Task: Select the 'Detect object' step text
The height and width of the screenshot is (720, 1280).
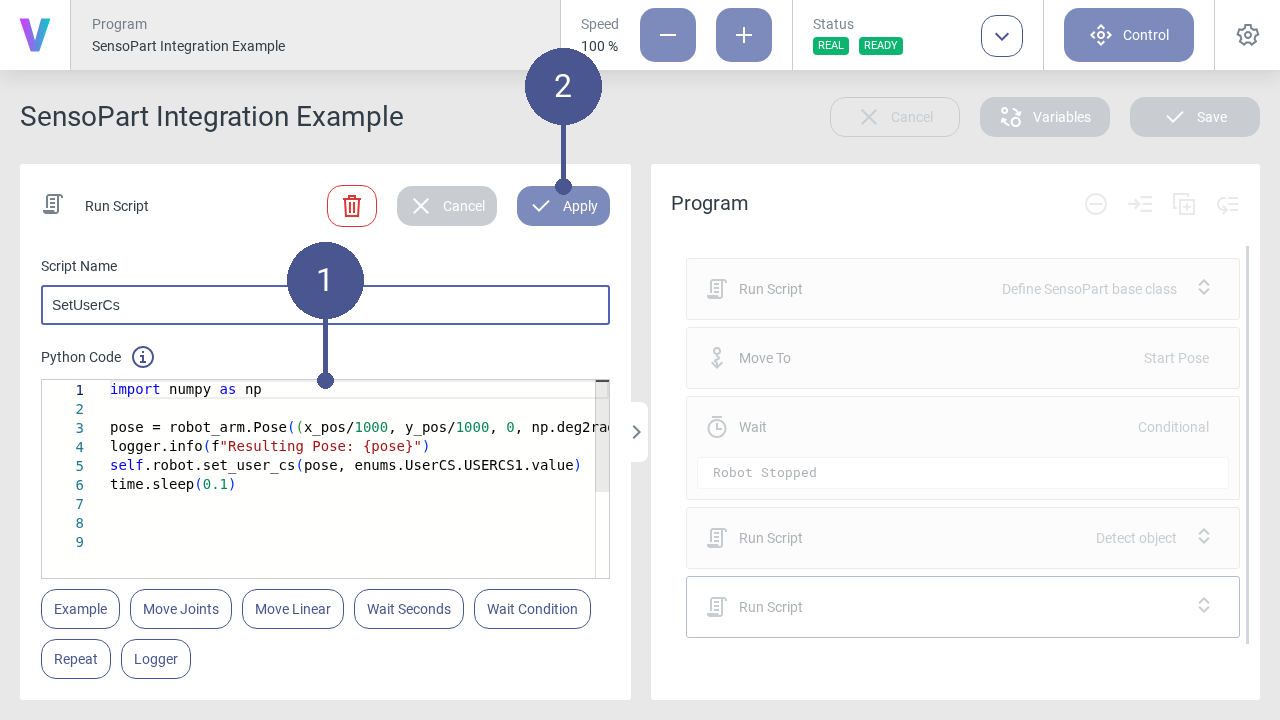Action: (1136, 538)
